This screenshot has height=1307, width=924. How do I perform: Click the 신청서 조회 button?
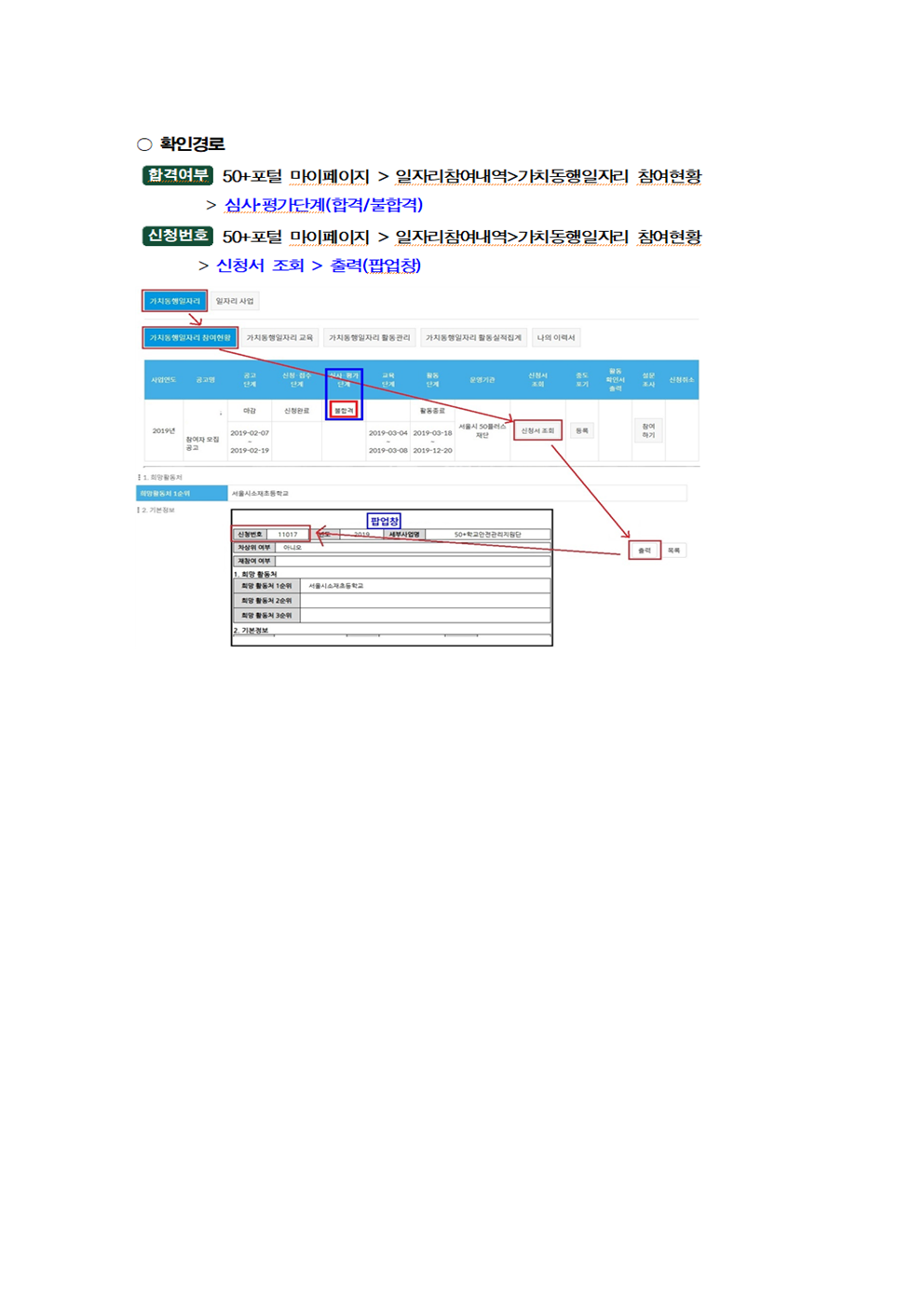[x=537, y=430]
